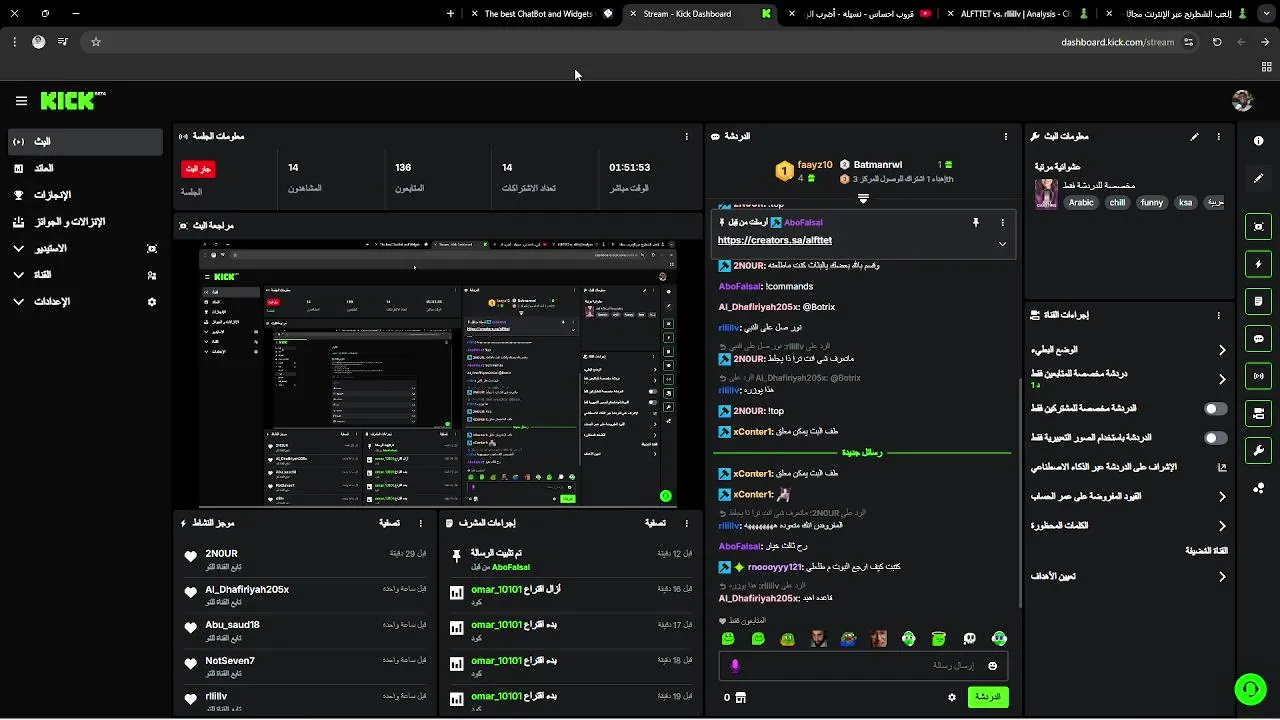Open chat settings gear icon
Viewport: 1280px width, 720px height.
pos(952,697)
